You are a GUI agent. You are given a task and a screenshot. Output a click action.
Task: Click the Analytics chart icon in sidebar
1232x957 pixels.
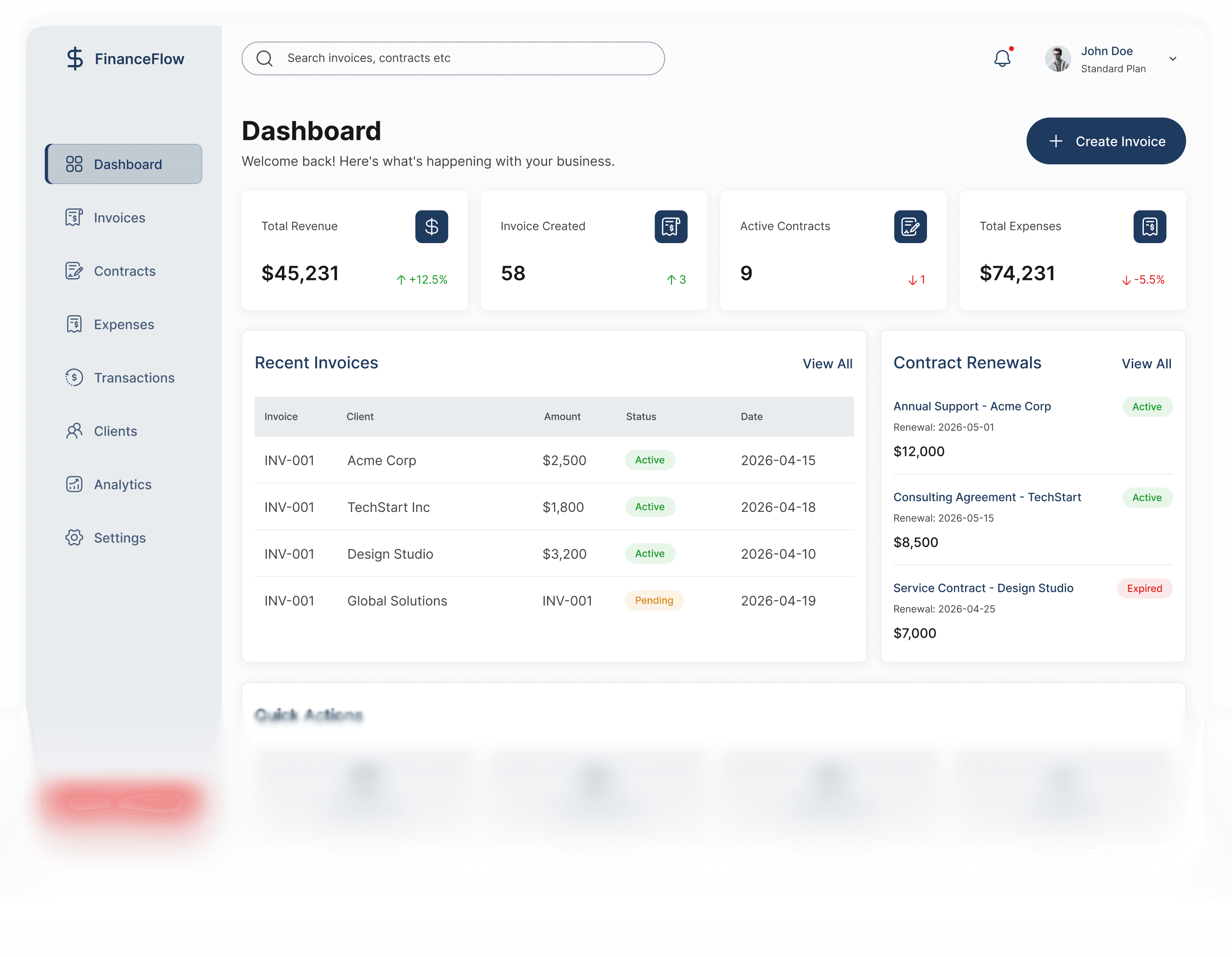(74, 484)
